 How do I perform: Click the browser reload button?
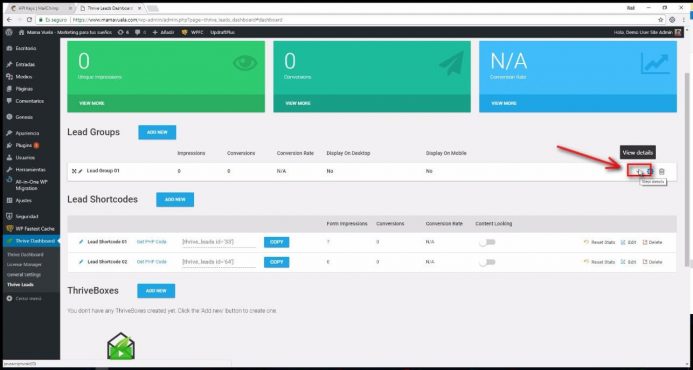30,20
